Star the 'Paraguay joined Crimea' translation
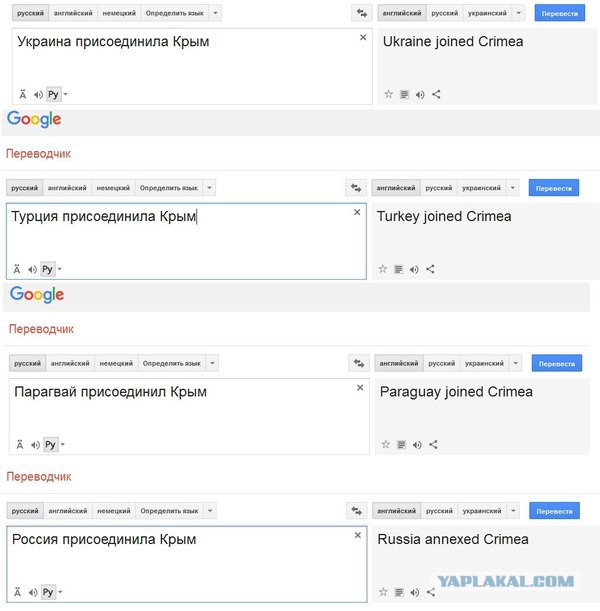Screen dimensions: 600x611 [386, 444]
